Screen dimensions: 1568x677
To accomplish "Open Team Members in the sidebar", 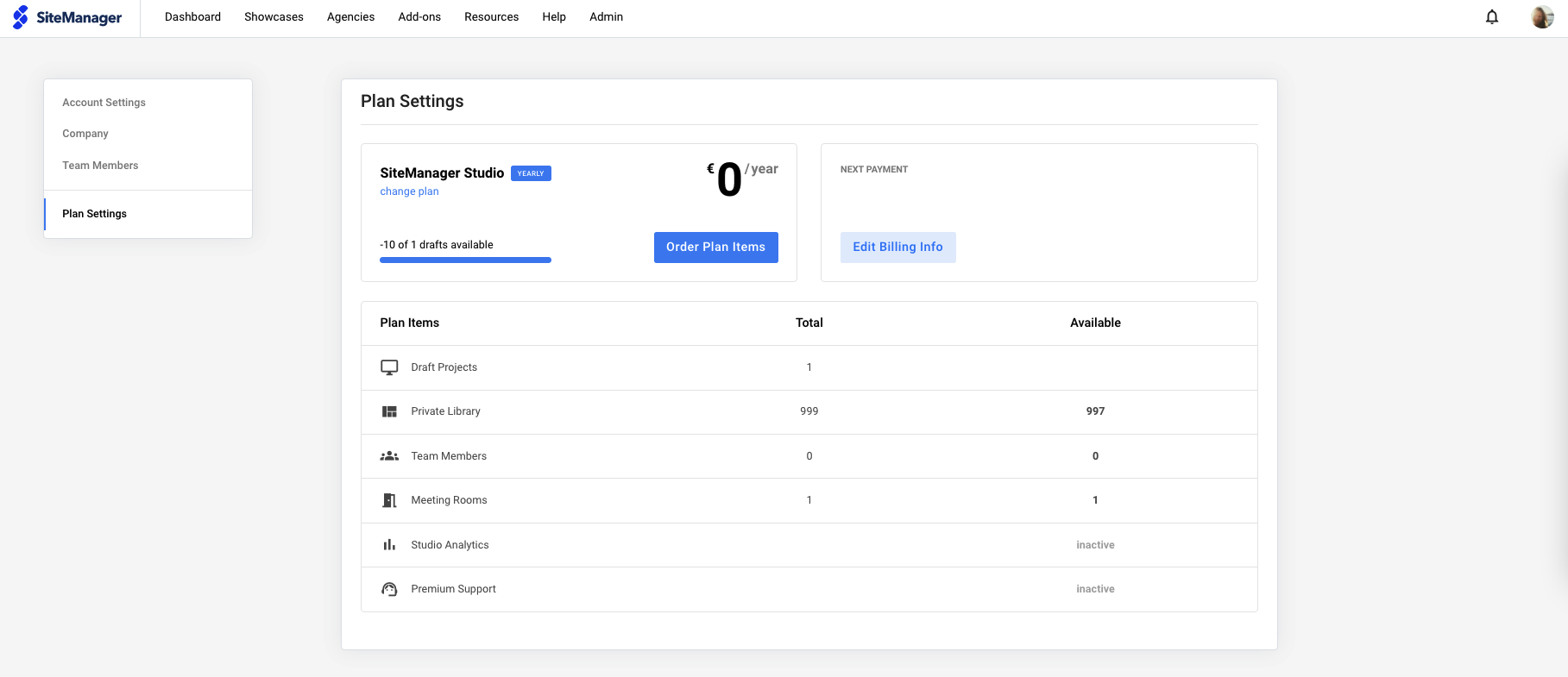I will click(x=100, y=166).
